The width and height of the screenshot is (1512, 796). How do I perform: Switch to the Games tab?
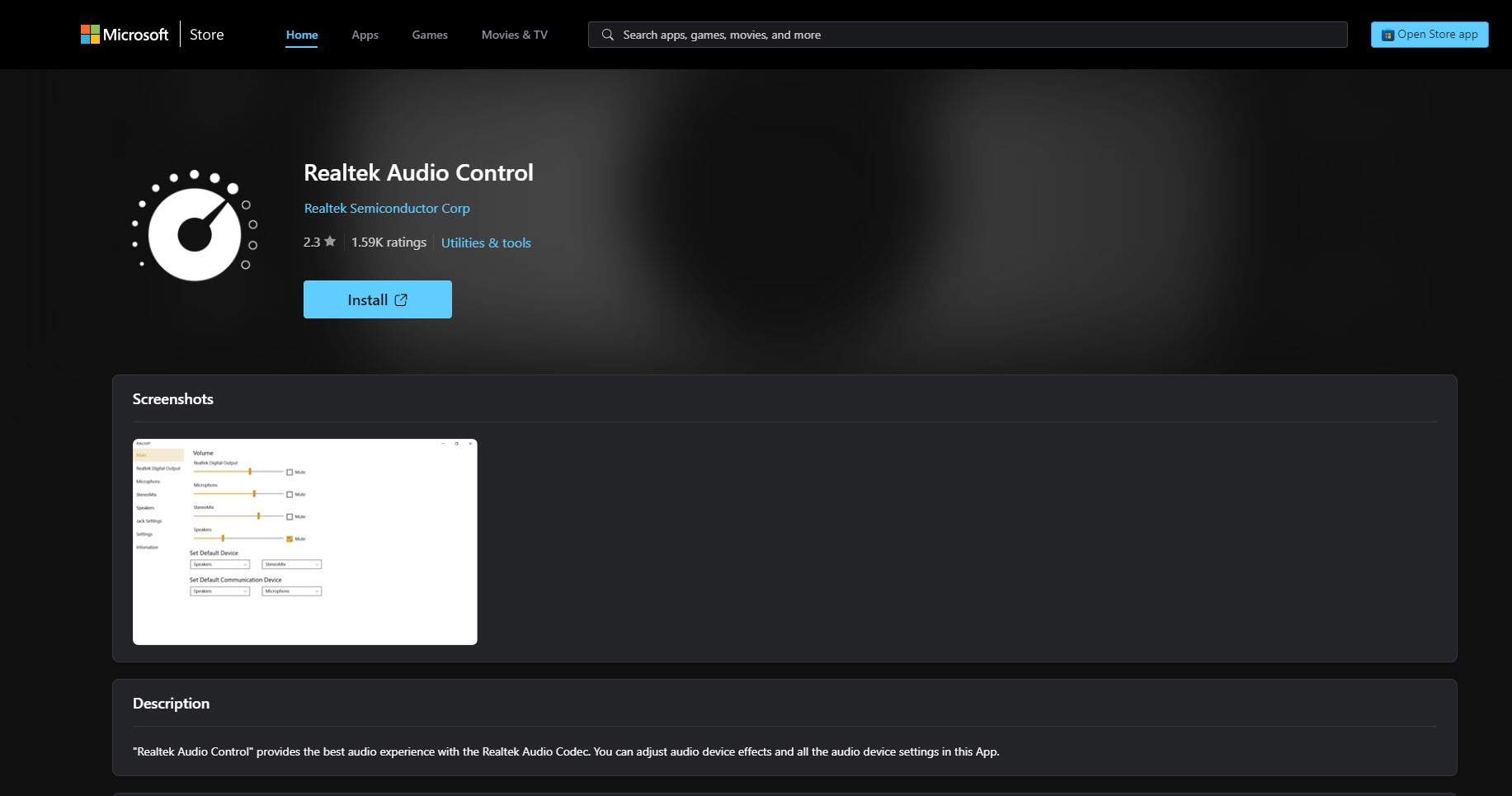429,35
